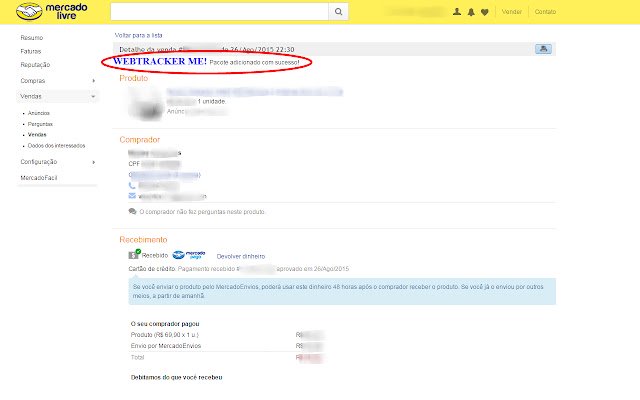This screenshot has width=640, height=400.
Task: Click the Recebido payment status icon
Action: (x=134, y=254)
